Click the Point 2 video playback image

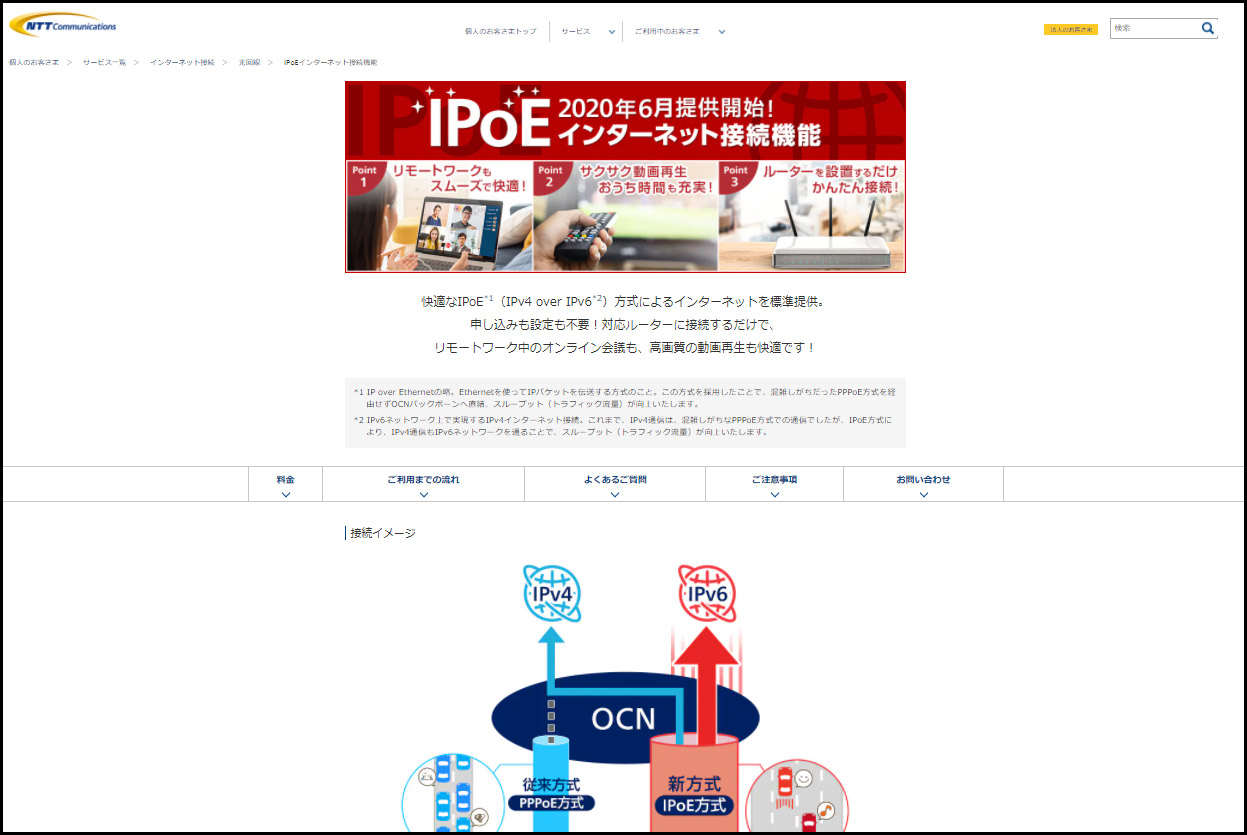point(625,216)
